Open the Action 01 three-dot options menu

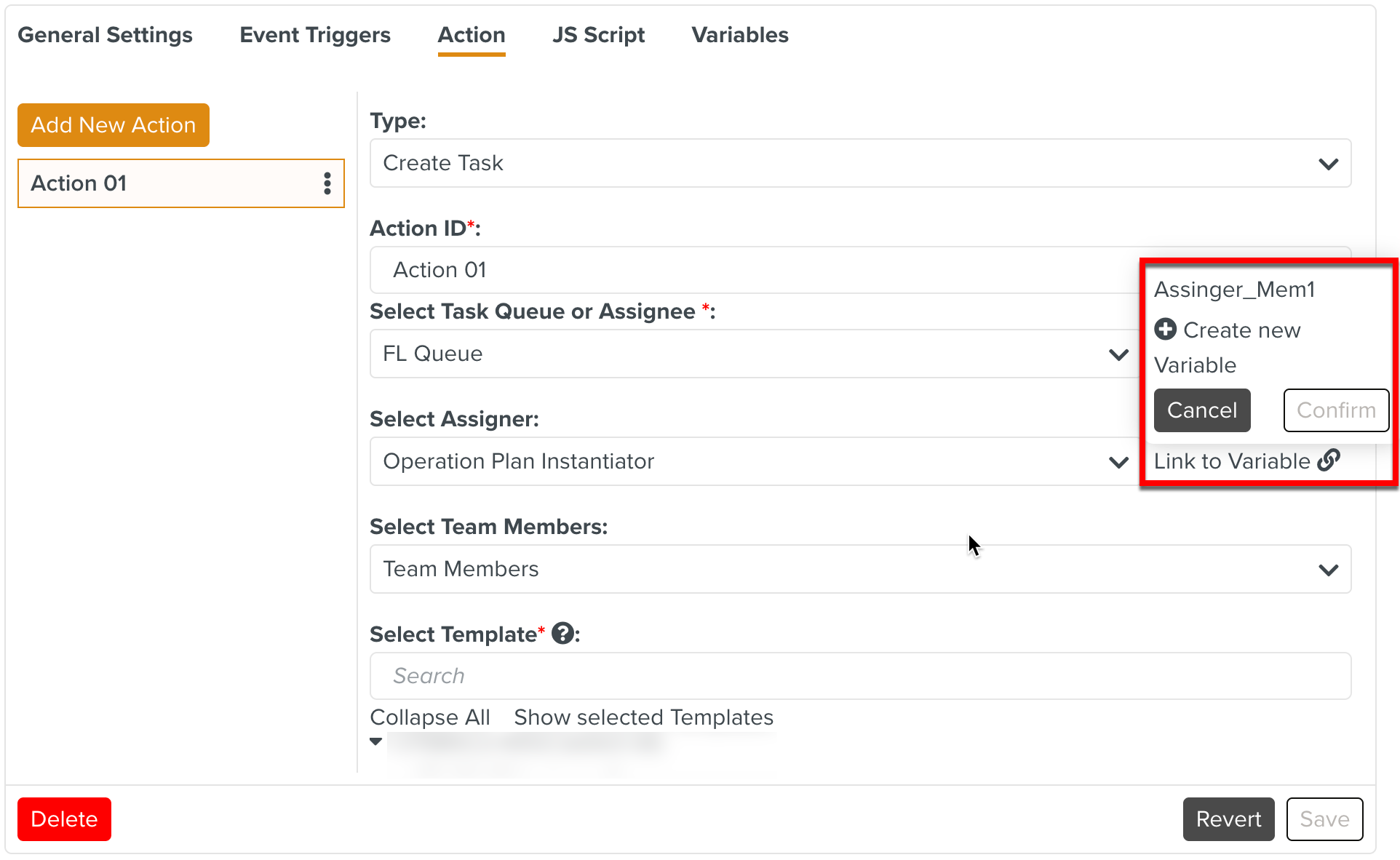tap(327, 183)
